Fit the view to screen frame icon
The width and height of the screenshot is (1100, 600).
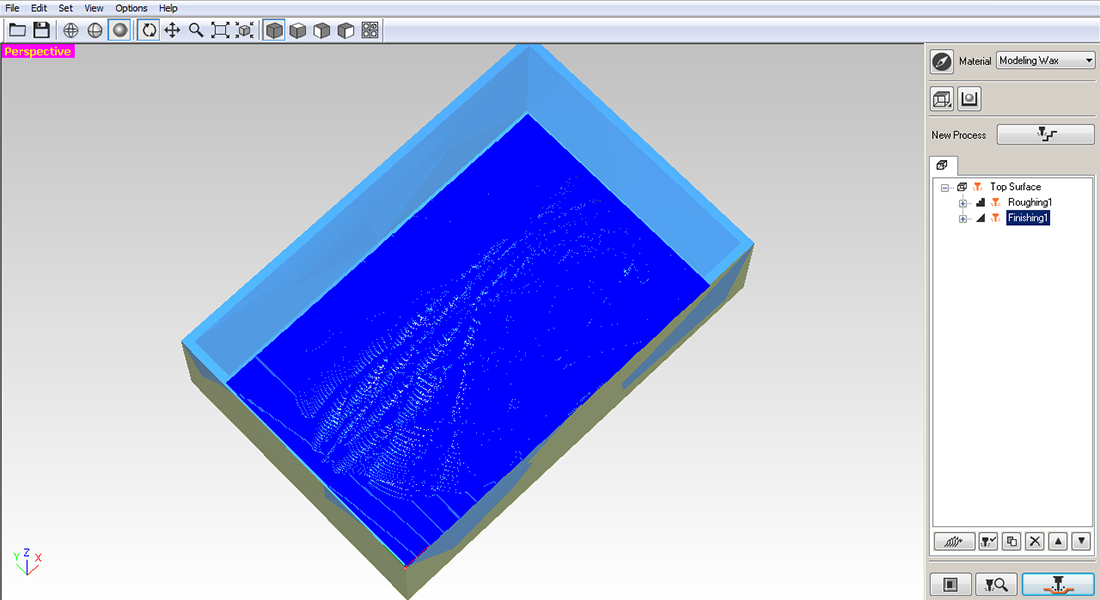pos(220,30)
